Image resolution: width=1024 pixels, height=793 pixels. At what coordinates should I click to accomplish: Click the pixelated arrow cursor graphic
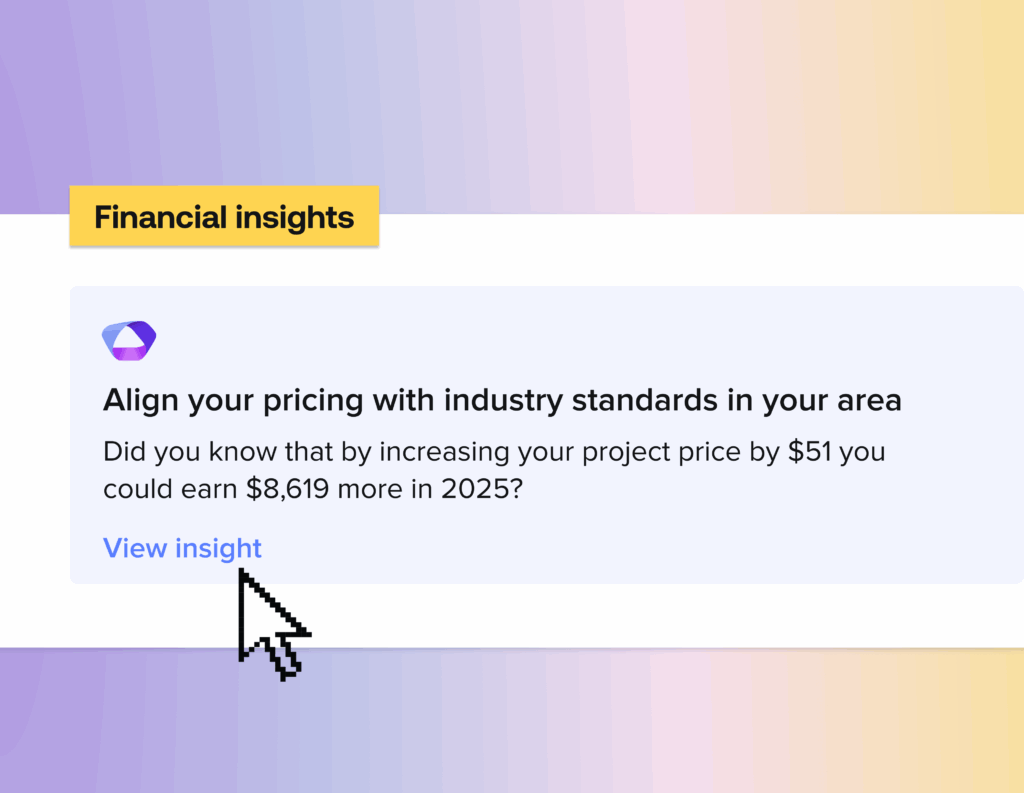[273, 624]
